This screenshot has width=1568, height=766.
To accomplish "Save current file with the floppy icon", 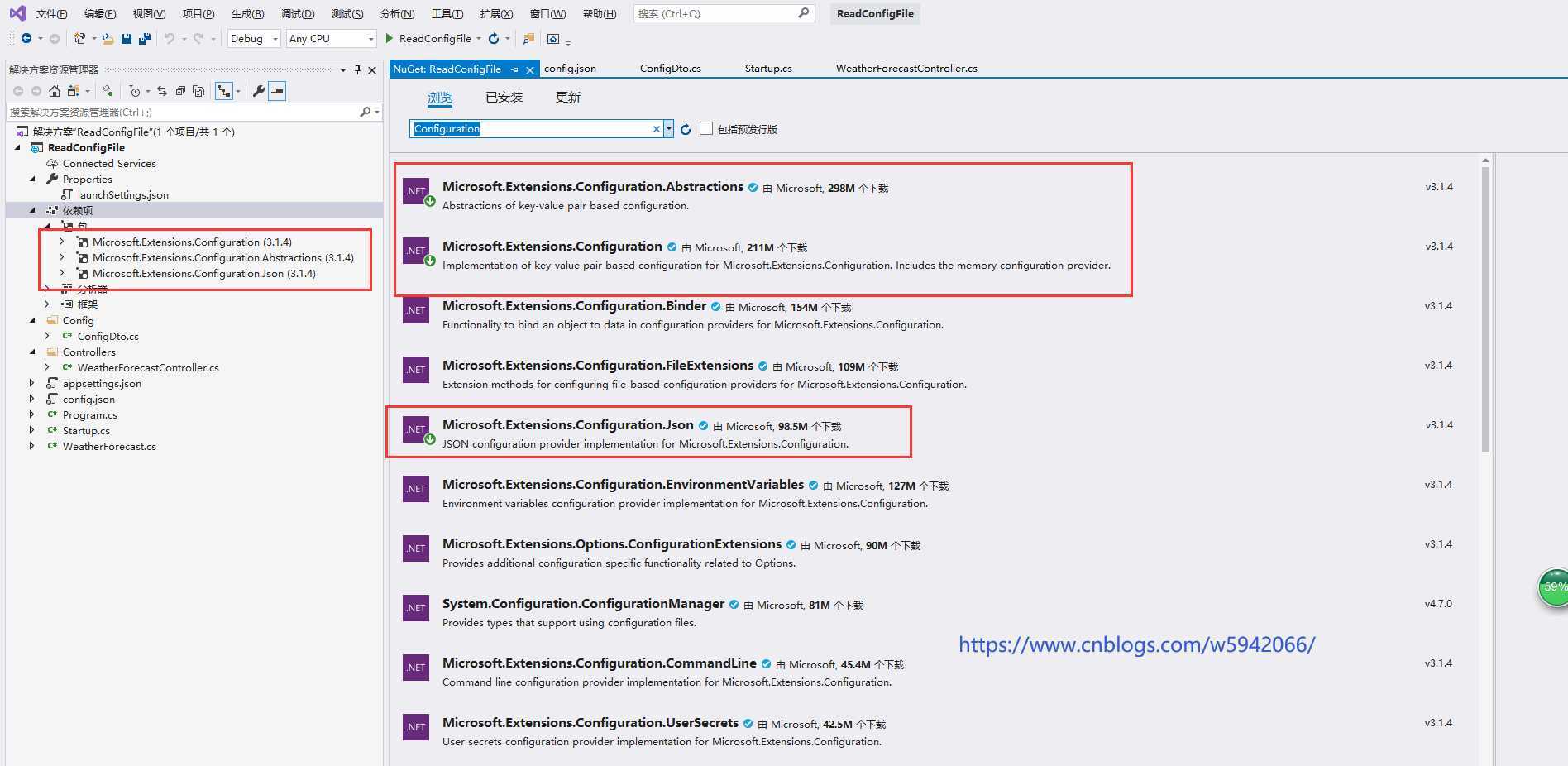I will [x=127, y=38].
